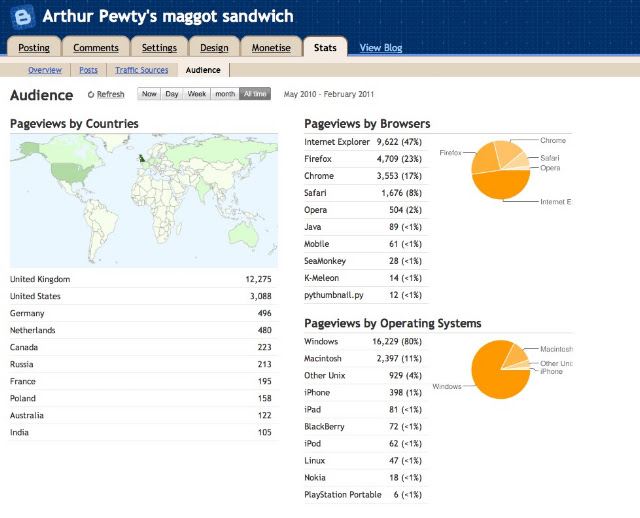Go to Traffic Sources
The height and width of the screenshot is (518, 640).
tap(141, 70)
